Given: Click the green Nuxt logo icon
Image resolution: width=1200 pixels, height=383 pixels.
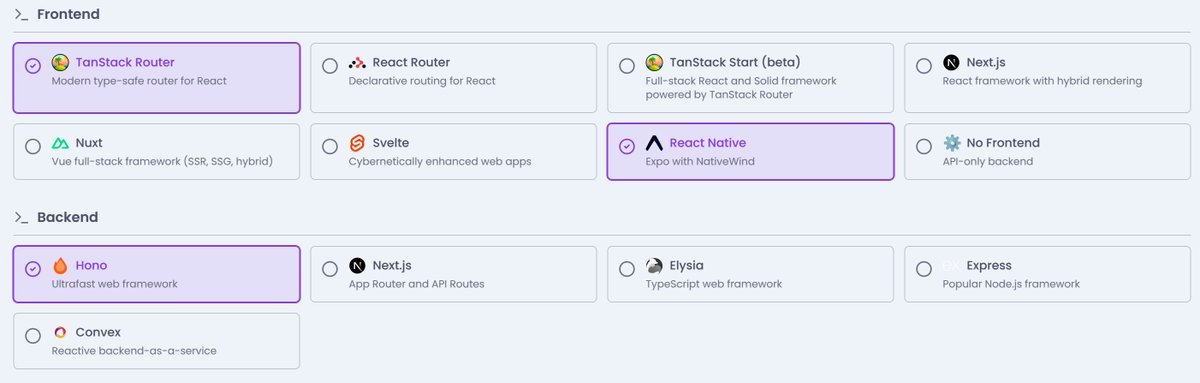Looking at the screenshot, I should point(60,144).
